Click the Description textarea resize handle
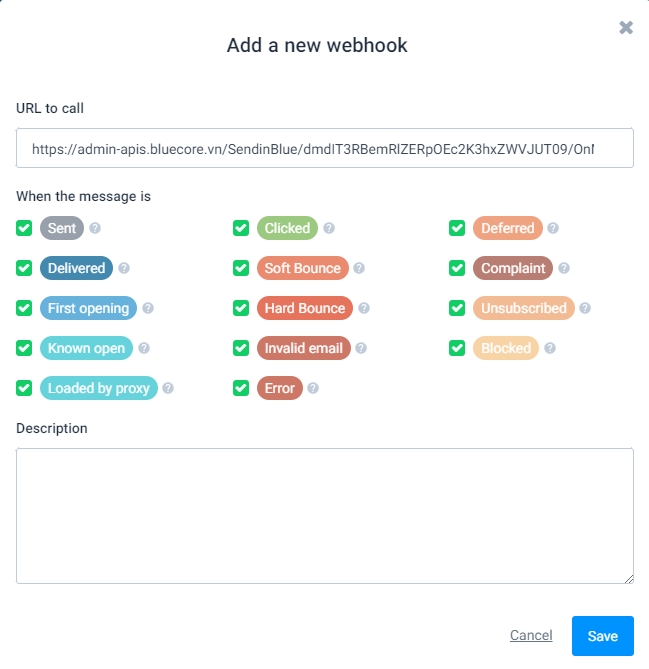The width and height of the screenshot is (649, 669). (629, 578)
